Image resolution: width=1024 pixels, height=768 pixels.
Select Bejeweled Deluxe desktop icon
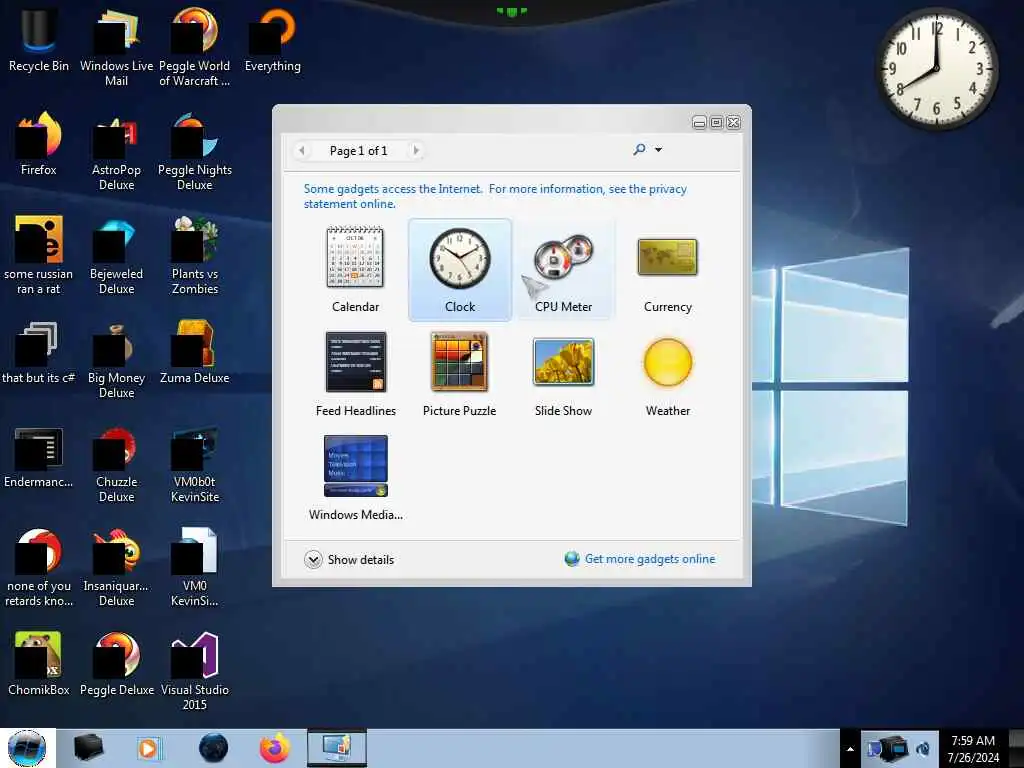click(116, 255)
